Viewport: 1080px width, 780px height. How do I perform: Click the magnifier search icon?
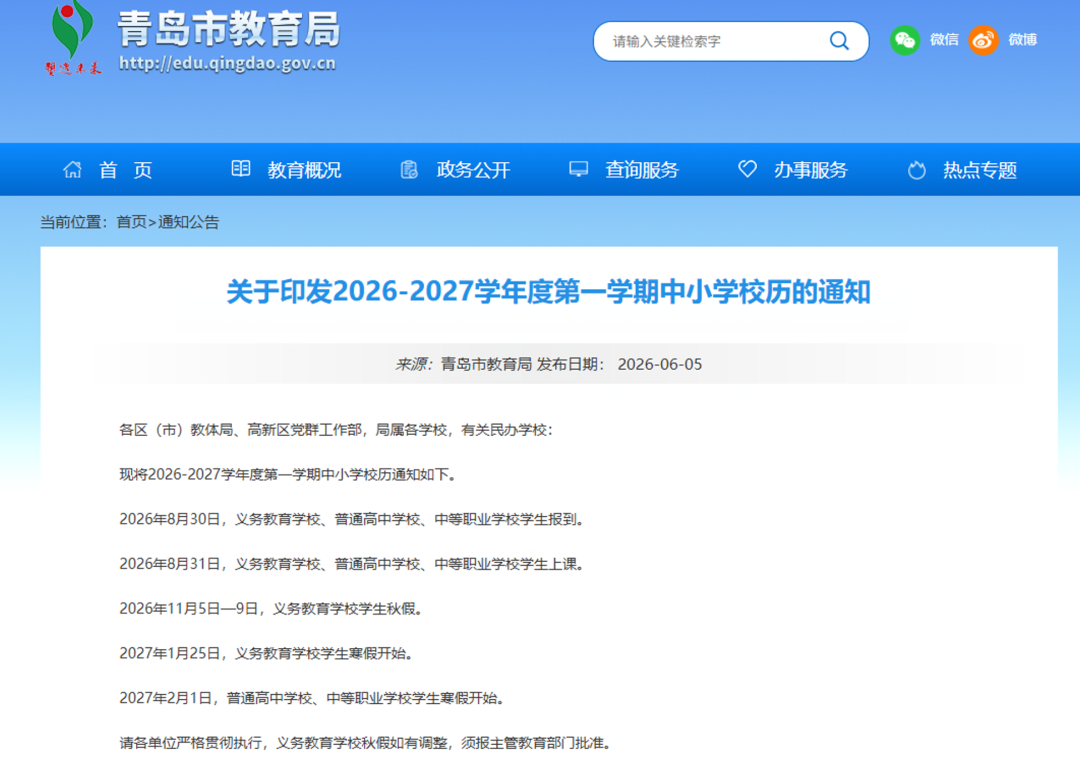(x=839, y=41)
